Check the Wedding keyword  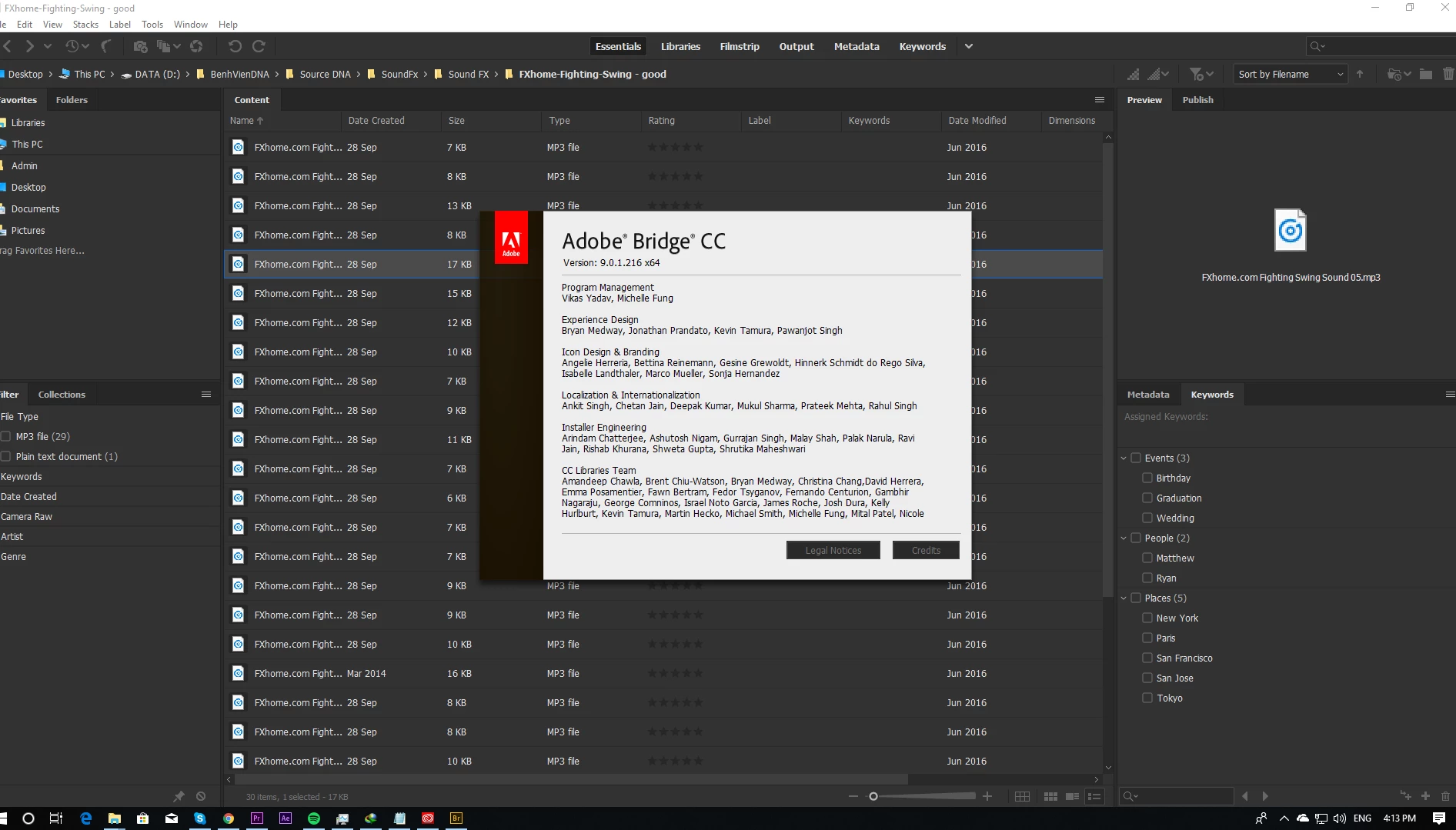coord(1147,518)
